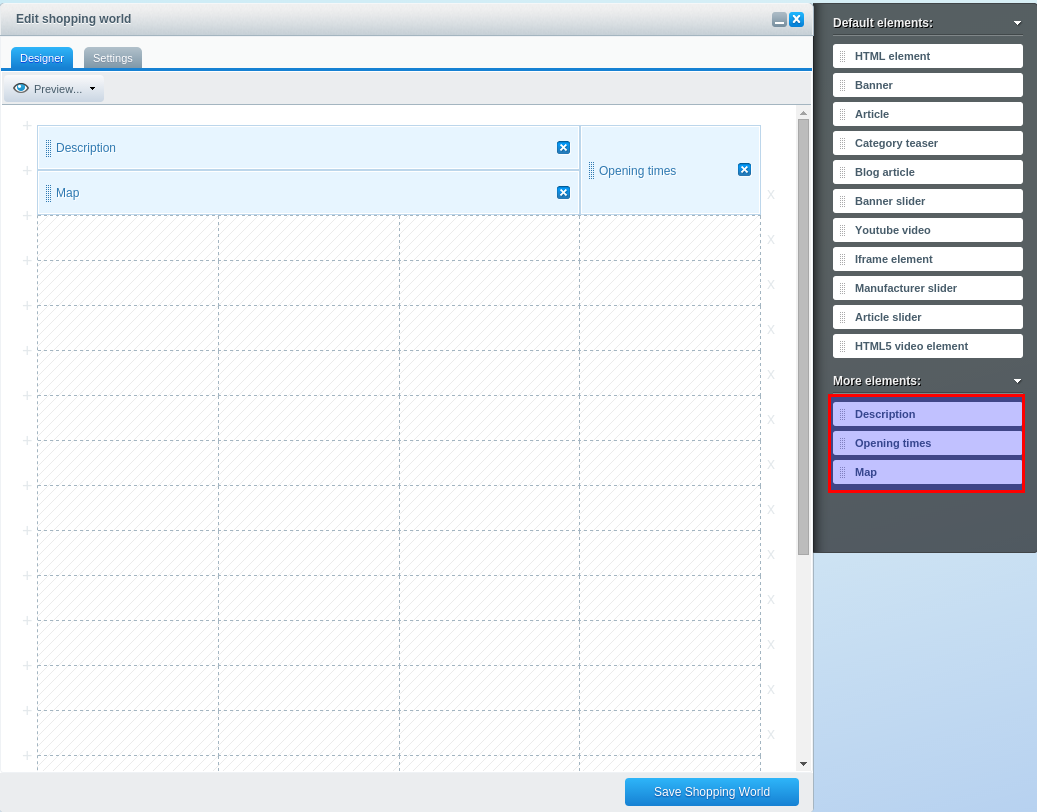Click the drag handle of the Description block

tap(48, 148)
